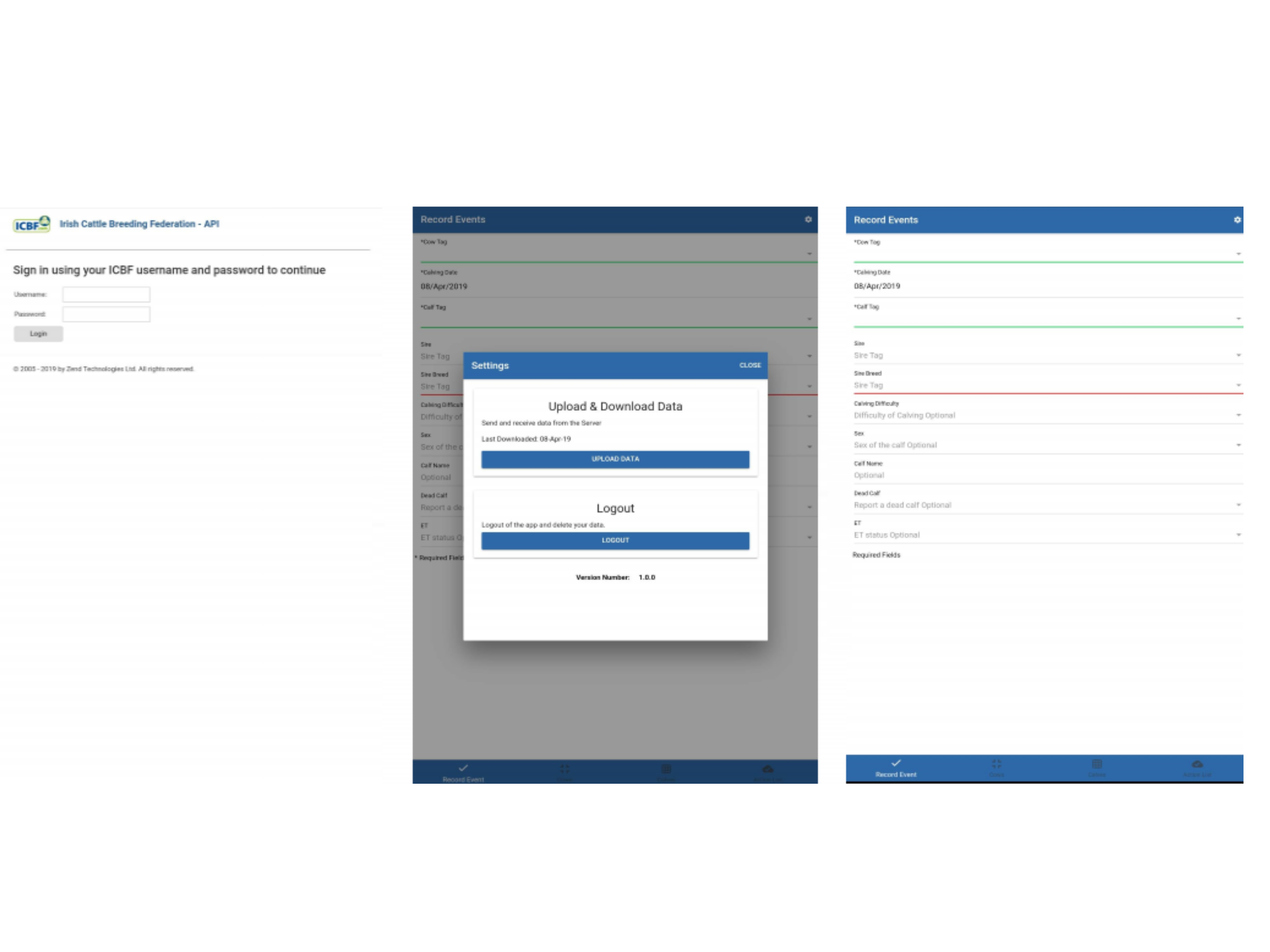The width and height of the screenshot is (1270, 952).
Task: Switch to Action List tab label, right screen
Action: [1197, 775]
